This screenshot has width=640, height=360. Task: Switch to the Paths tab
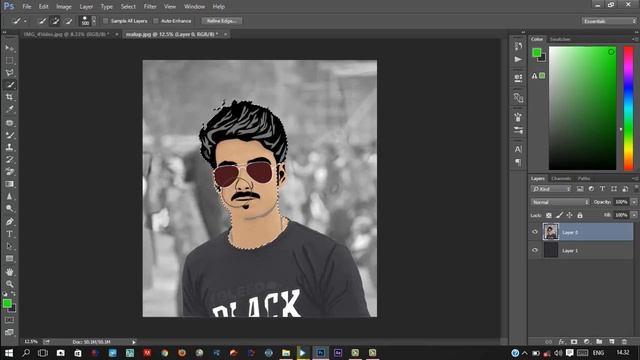click(584, 178)
